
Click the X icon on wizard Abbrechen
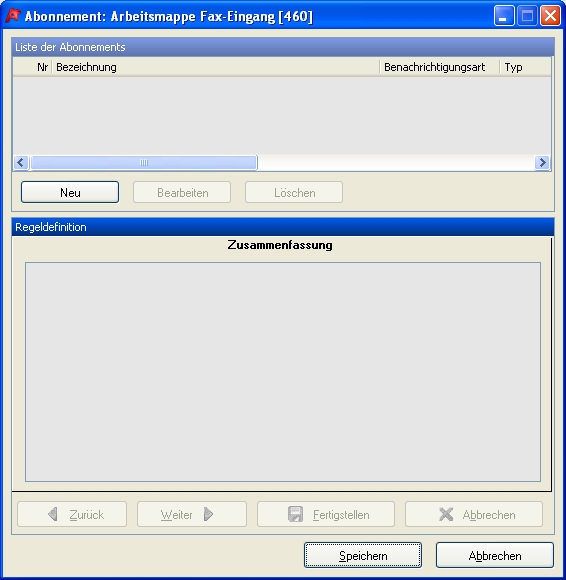click(x=446, y=514)
